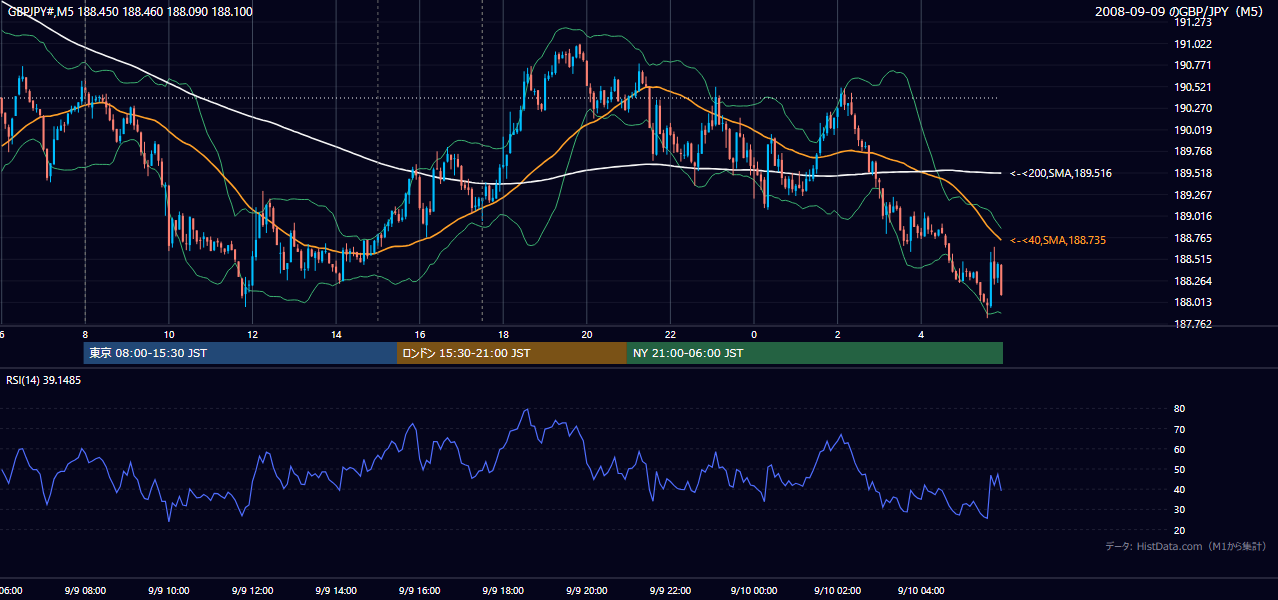Screen dimensions: 1278x600
Task: Click the データ: HistData.com source credit
Action: click(1185, 546)
